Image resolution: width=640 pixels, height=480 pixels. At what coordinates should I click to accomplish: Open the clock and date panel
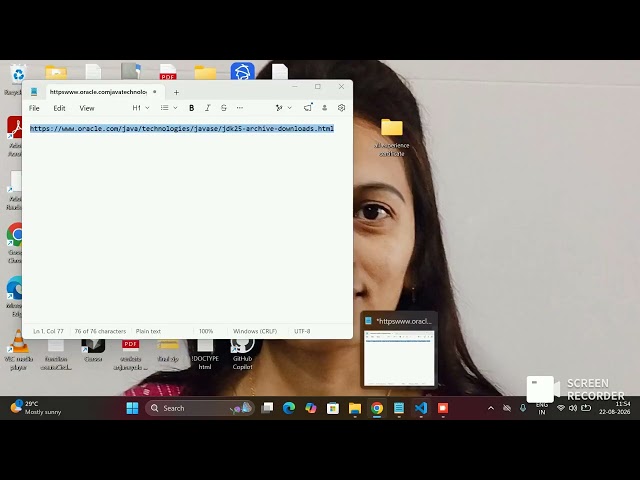(x=615, y=408)
